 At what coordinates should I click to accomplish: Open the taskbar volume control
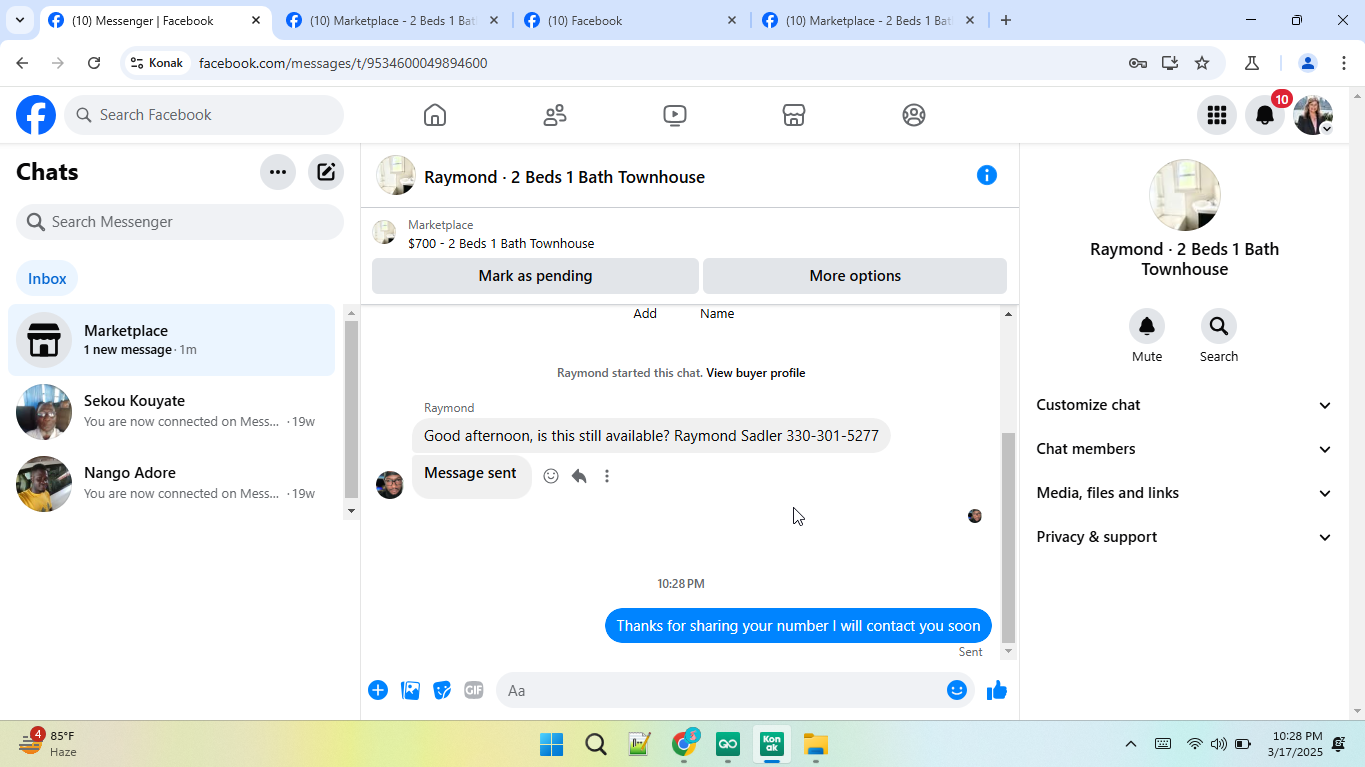coord(1218,744)
